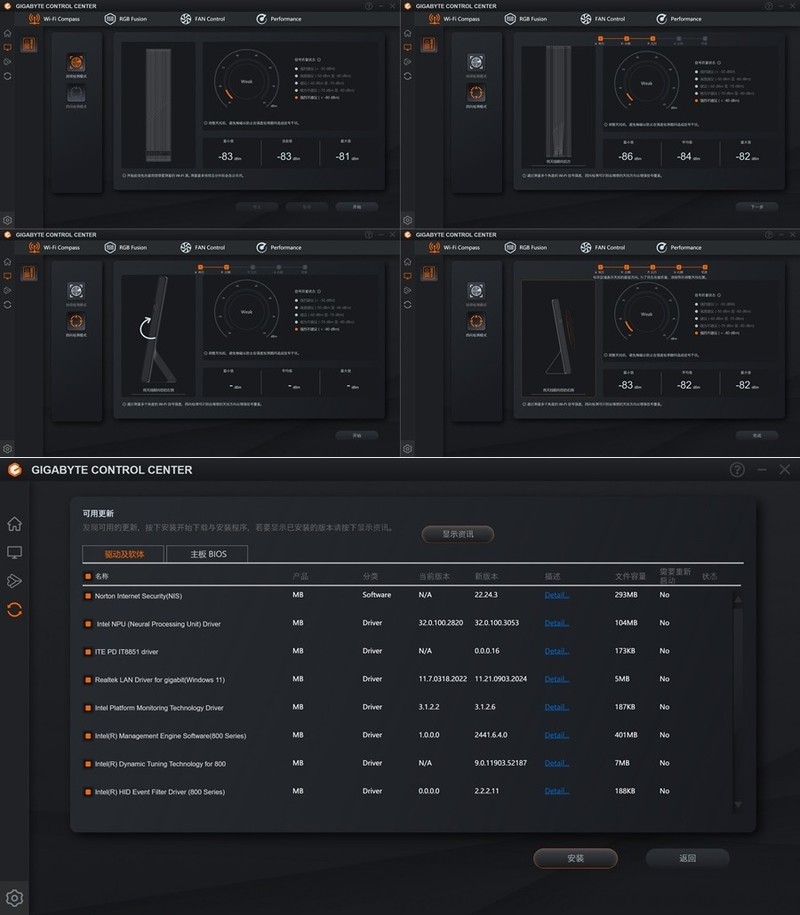800x915 pixels.
Task: Open settings gear in top-left window
Action: click(8, 220)
